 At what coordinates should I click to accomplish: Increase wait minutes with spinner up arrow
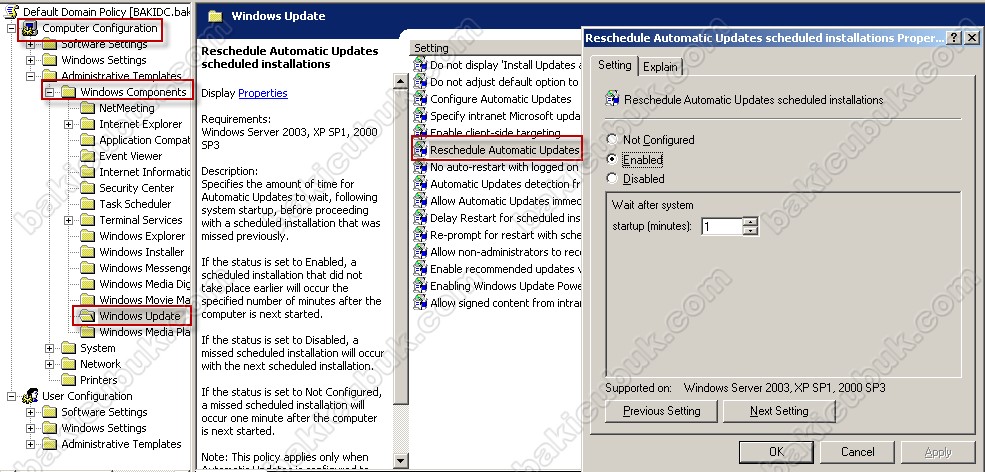[750, 221]
